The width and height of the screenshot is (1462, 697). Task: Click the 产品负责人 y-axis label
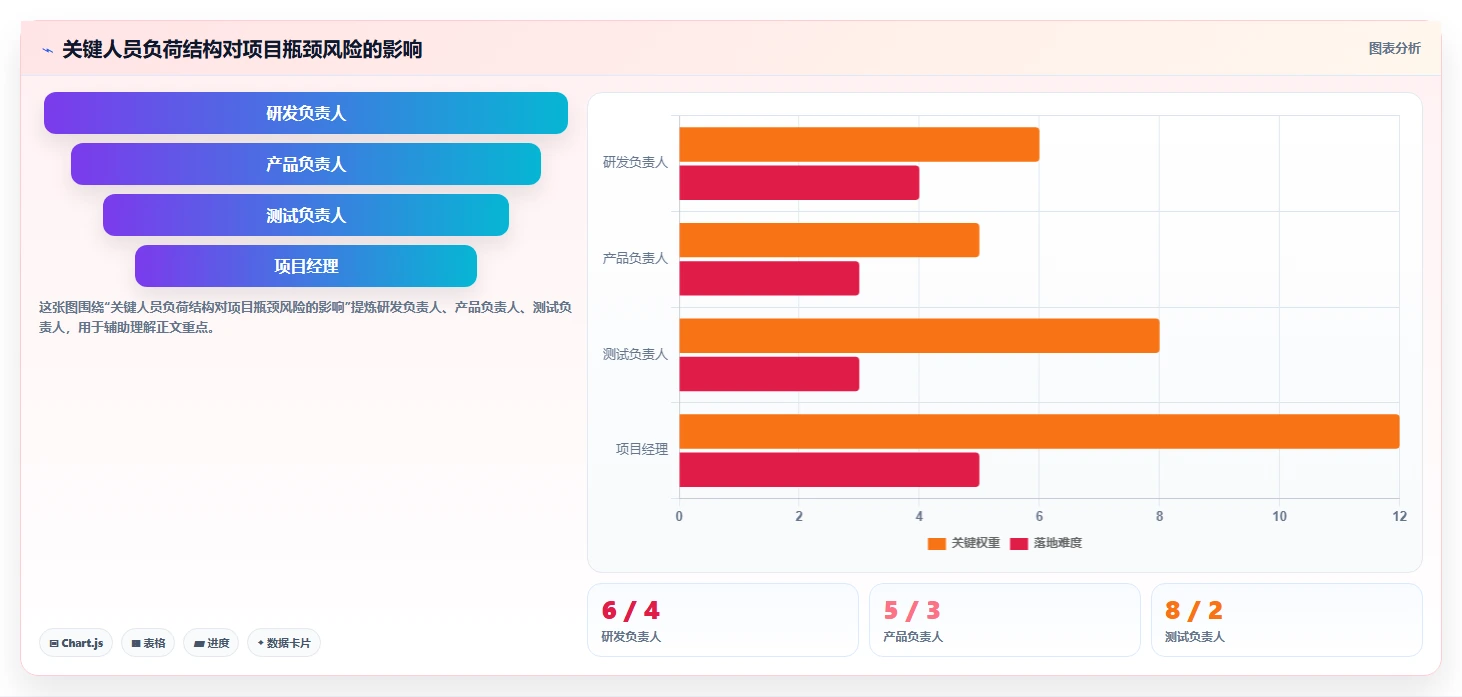coord(635,258)
